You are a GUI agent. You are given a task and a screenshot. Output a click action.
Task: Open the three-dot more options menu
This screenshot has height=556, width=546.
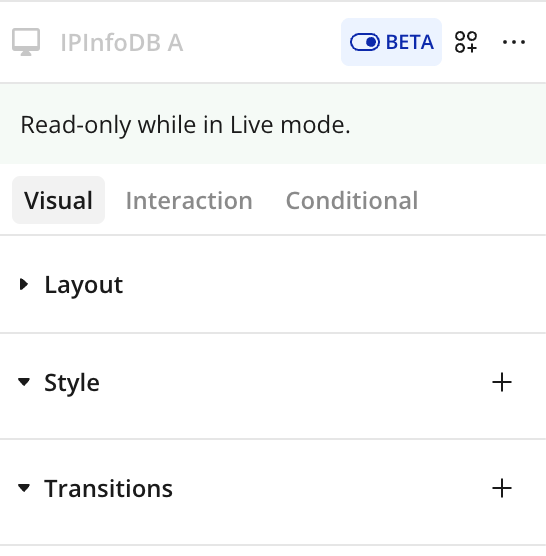(514, 42)
